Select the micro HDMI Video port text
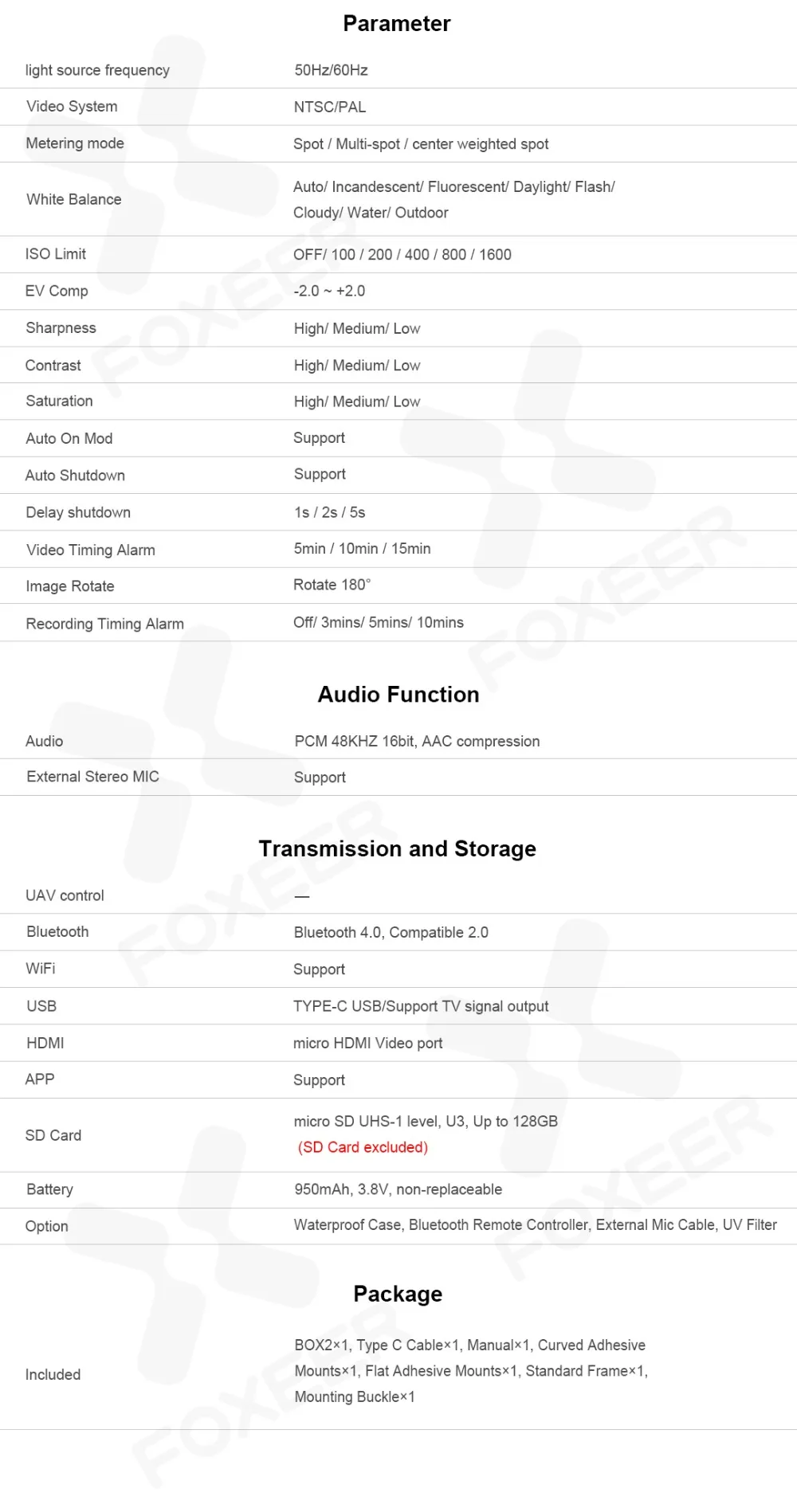The width and height of the screenshot is (797, 1512). (x=368, y=1043)
